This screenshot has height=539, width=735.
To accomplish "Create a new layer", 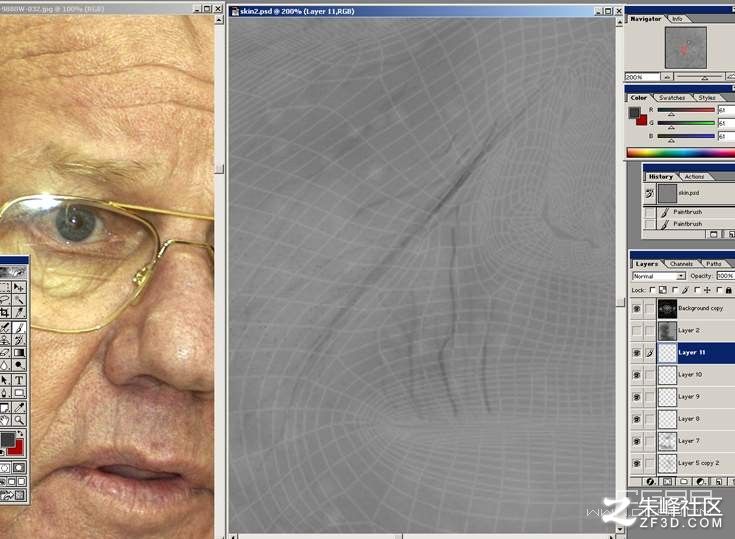I will pos(718,481).
